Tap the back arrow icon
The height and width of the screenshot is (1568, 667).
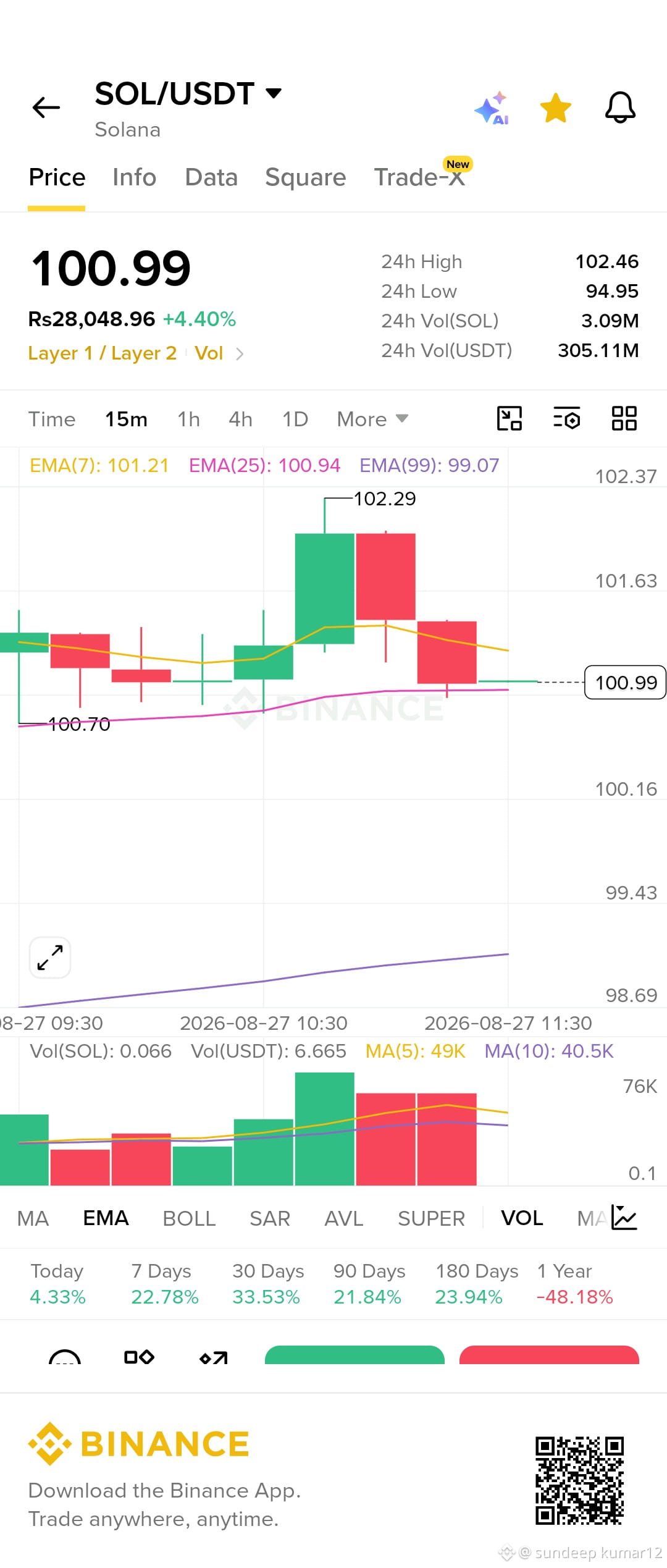click(46, 107)
